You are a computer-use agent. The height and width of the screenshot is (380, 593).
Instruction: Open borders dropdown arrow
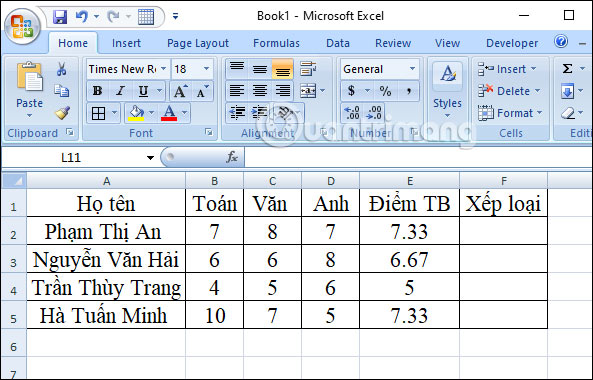pos(115,113)
